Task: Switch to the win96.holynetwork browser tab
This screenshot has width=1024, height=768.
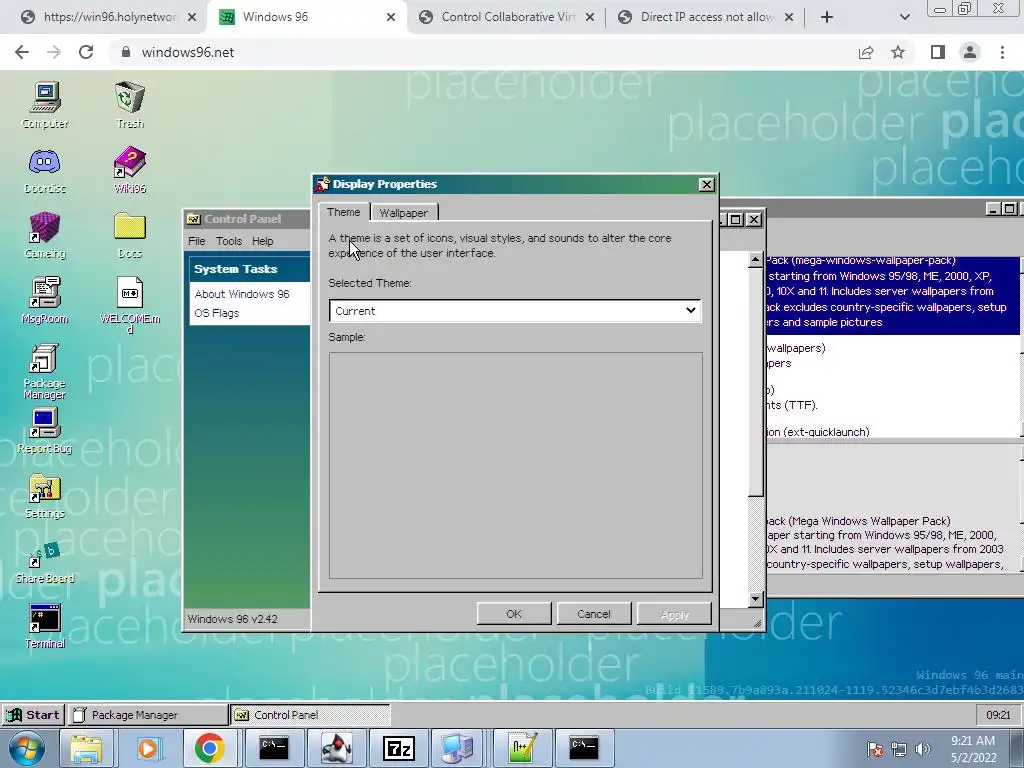Action: (110, 17)
